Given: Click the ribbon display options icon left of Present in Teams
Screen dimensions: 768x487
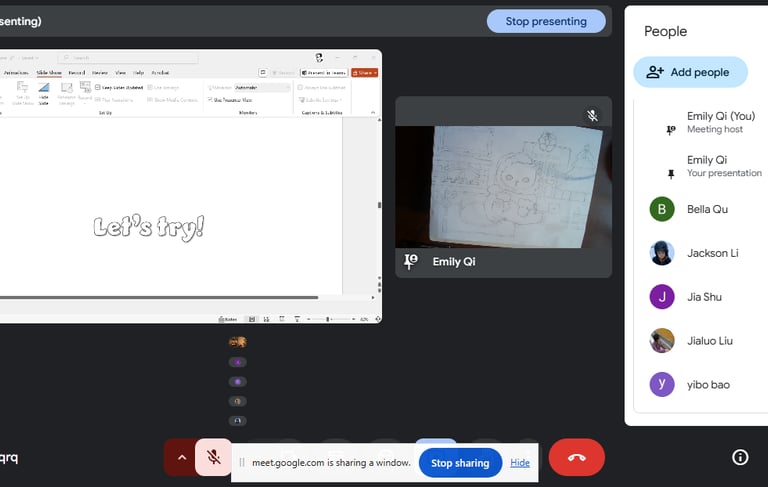Looking at the screenshot, I should (x=263, y=73).
